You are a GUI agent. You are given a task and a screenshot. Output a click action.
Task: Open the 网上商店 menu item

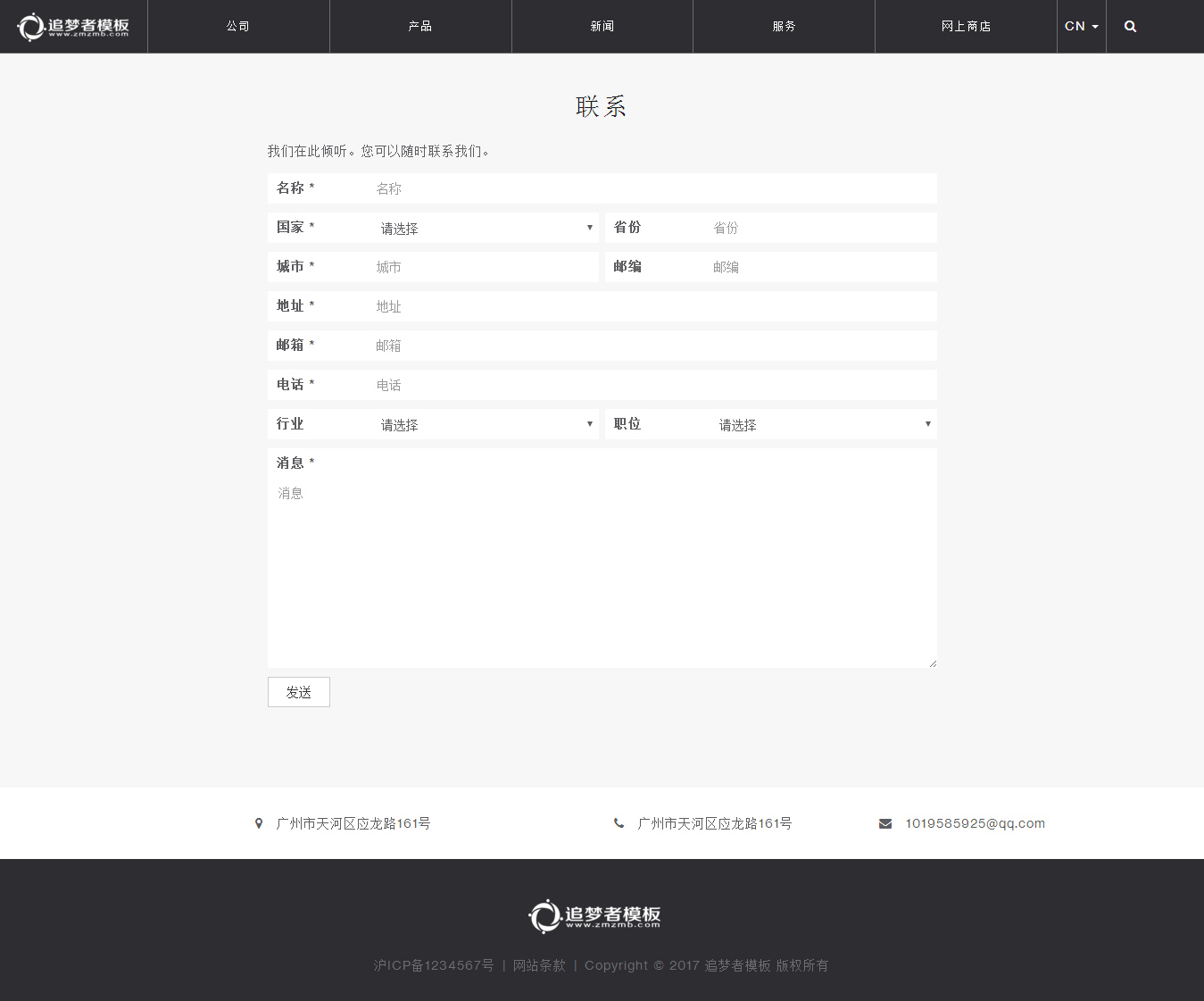coord(966,27)
